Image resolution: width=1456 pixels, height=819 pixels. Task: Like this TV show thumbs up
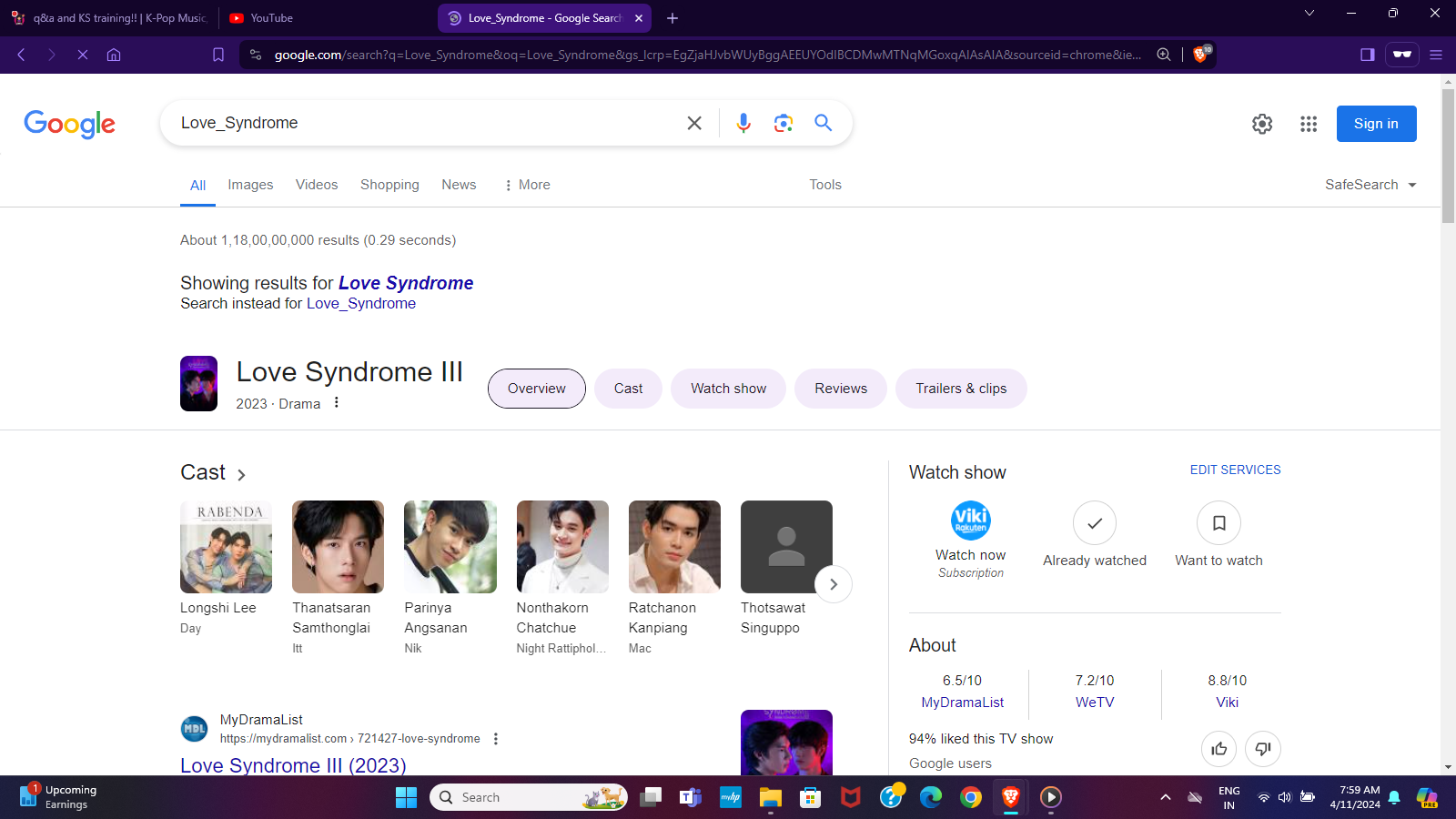pos(1218,749)
